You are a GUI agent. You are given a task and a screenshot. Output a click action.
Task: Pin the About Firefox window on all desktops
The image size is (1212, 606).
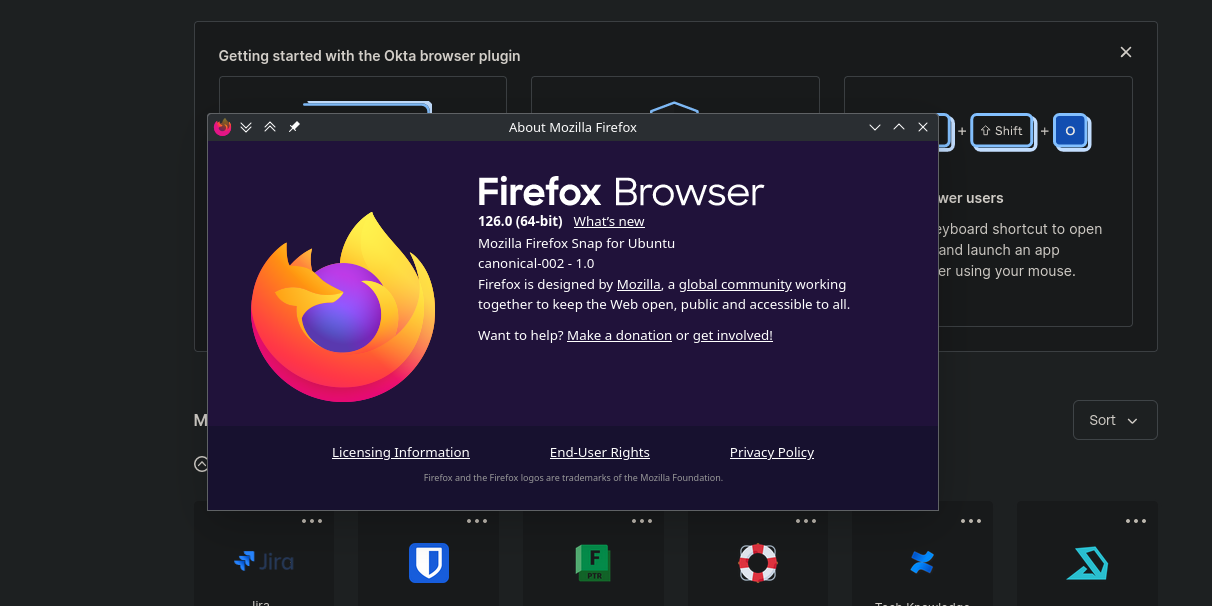coord(294,127)
